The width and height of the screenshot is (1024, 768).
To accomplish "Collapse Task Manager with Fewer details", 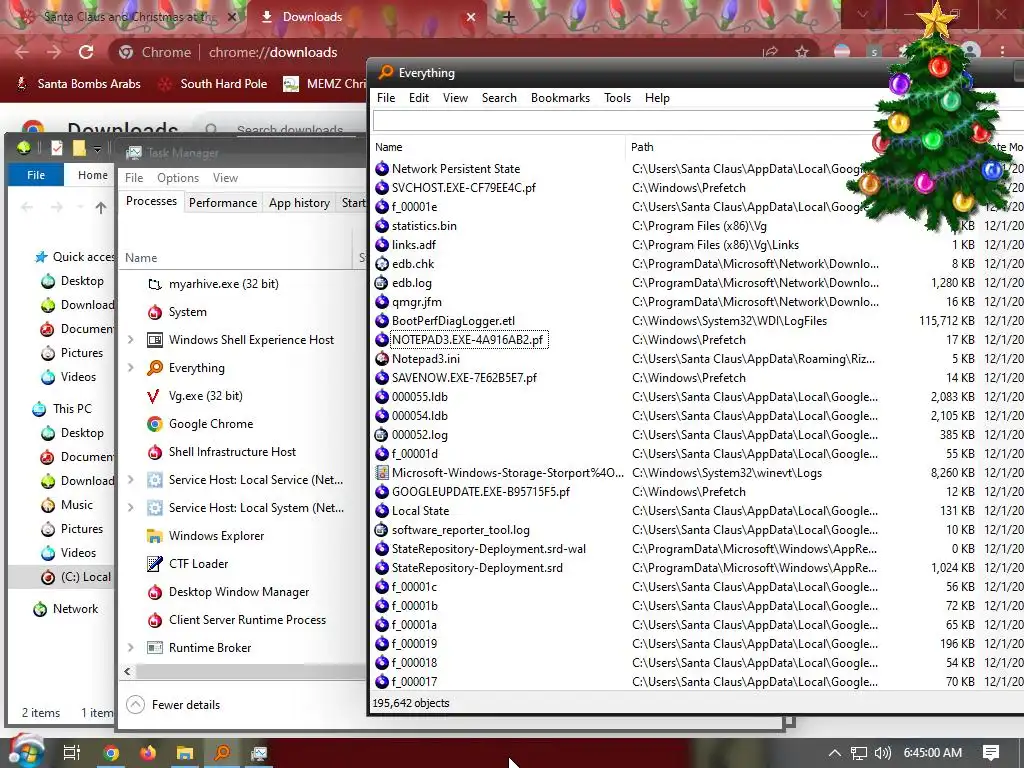I will [174, 705].
